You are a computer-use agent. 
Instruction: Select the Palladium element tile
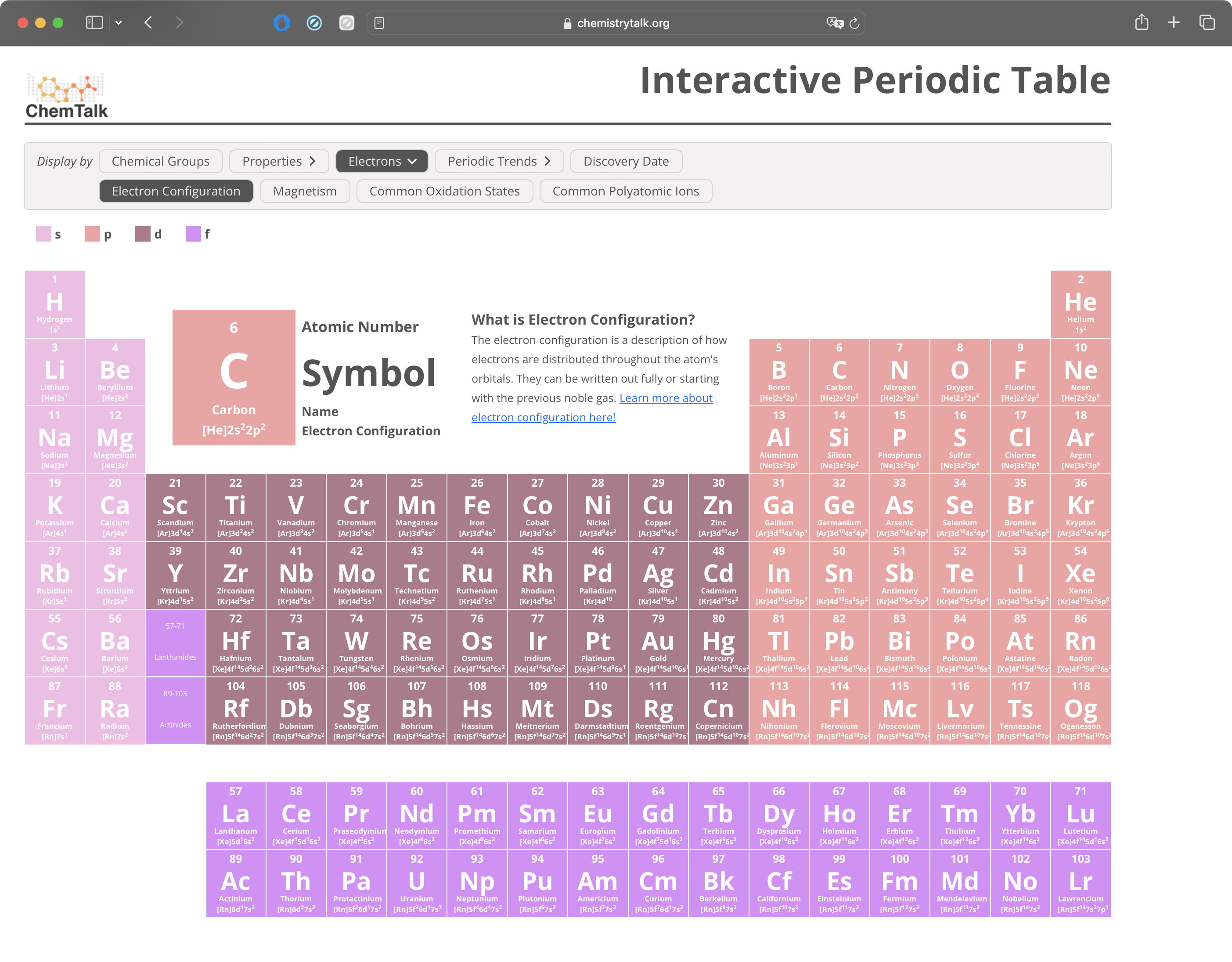point(598,575)
